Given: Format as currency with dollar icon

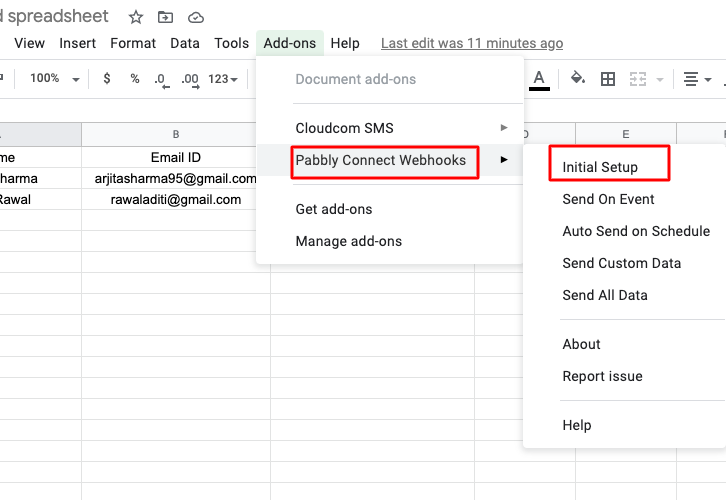Looking at the screenshot, I should point(107,79).
